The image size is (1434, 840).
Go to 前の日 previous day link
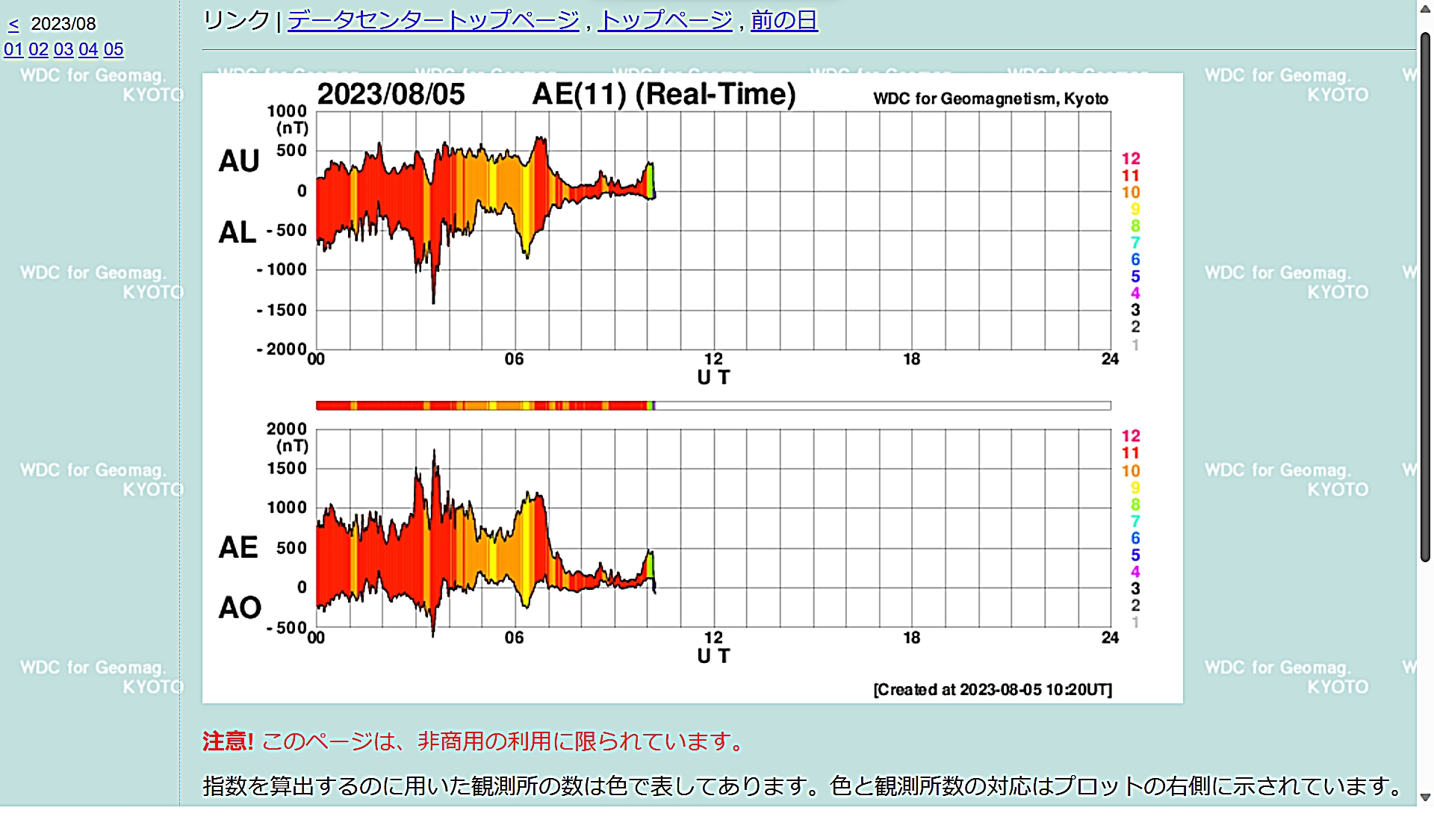pos(784,20)
